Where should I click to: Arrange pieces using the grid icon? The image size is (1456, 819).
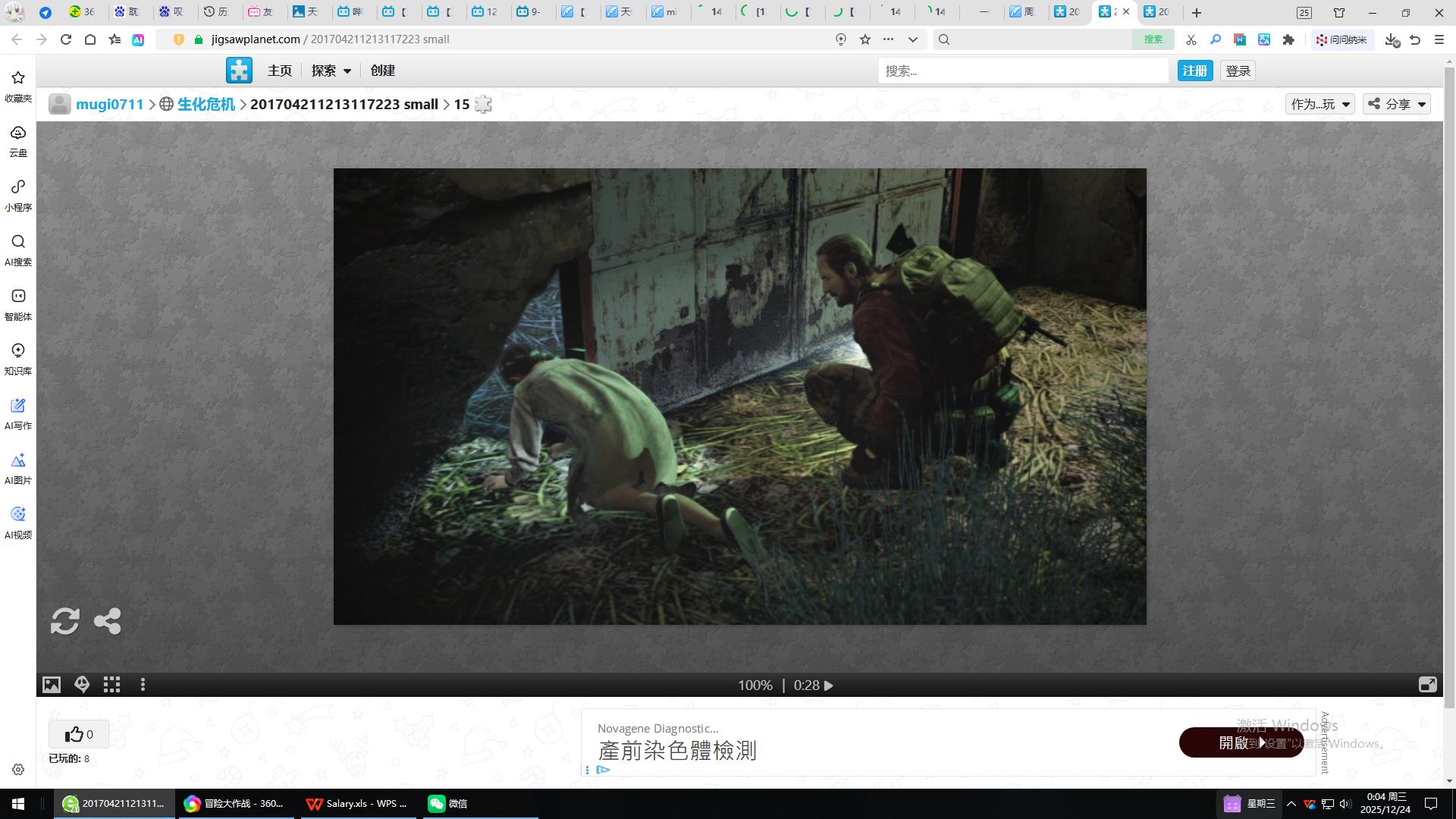pos(112,685)
